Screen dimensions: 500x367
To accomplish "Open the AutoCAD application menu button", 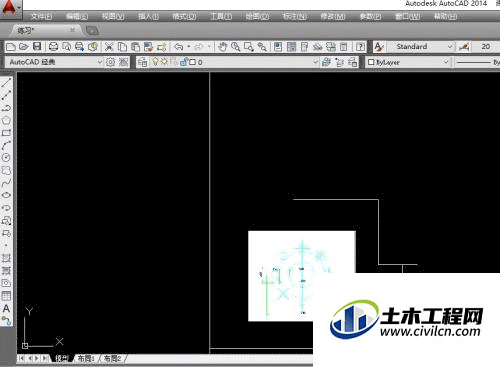I will [10, 8].
